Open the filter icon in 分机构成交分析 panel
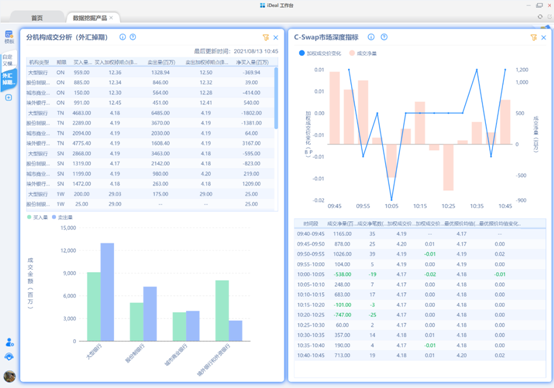This screenshot has height=388, width=554. (x=266, y=37)
